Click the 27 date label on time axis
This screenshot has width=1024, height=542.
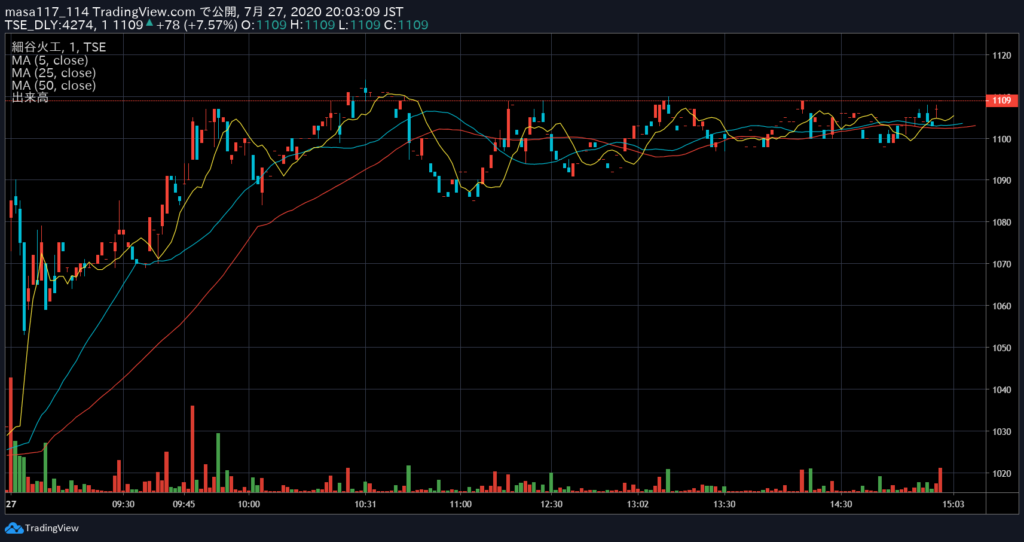pos(10,504)
